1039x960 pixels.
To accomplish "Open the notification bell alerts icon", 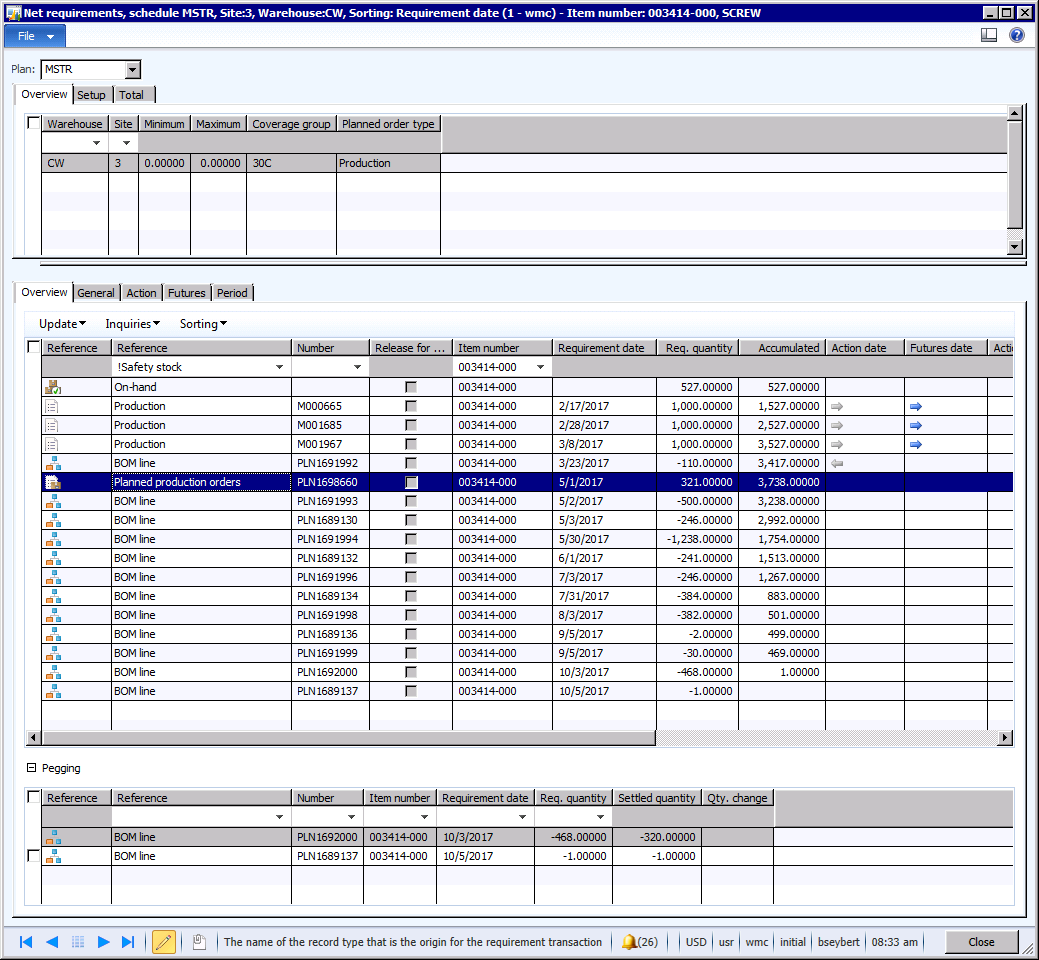I will click(629, 942).
